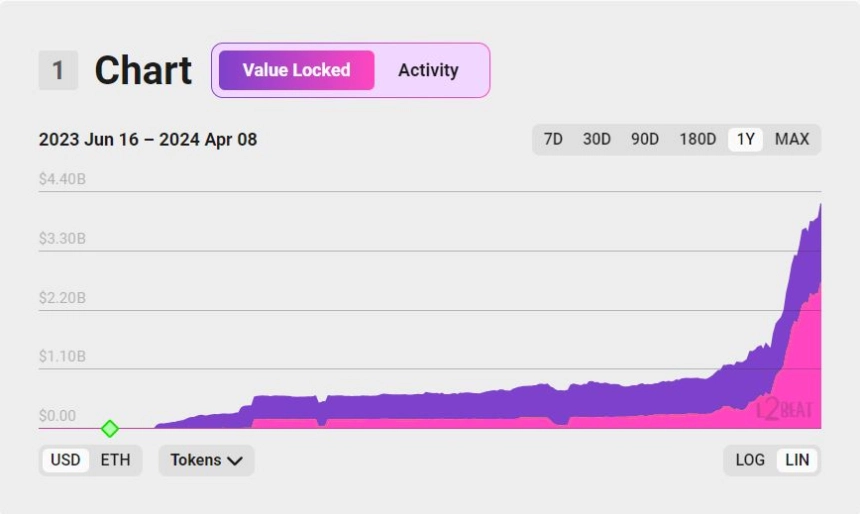The image size is (860, 514).
Task: Click the section number 1 badge
Action: click(x=58, y=71)
